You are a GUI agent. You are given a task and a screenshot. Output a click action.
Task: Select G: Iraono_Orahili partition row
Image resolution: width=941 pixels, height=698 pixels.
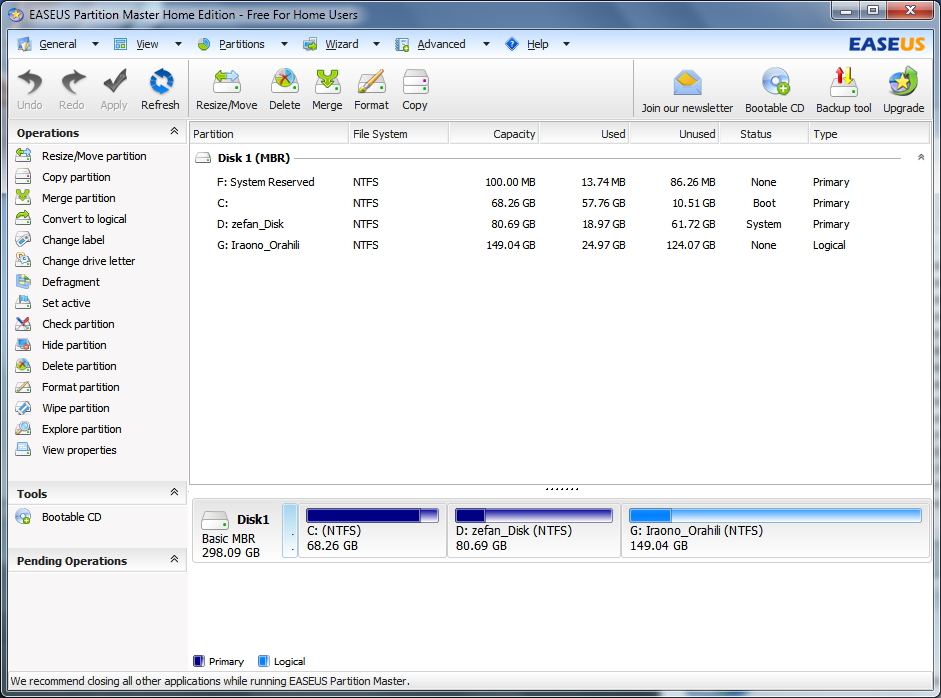pyautogui.click(x=560, y=245)
